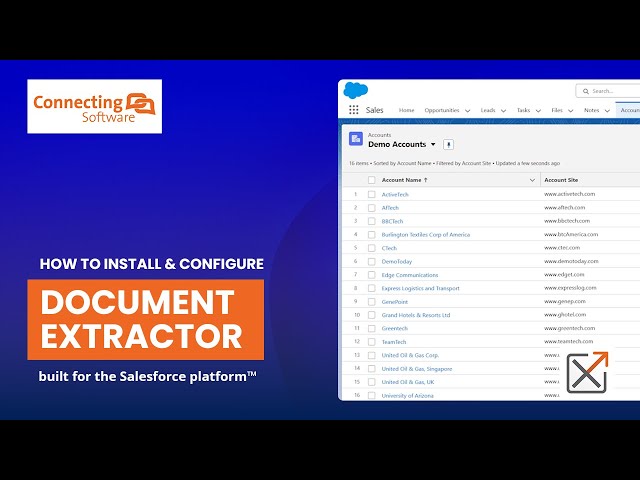This screenshot has width=640, height=480.
Task: Check the University of Arizona row checkbox
Action: 371,396
